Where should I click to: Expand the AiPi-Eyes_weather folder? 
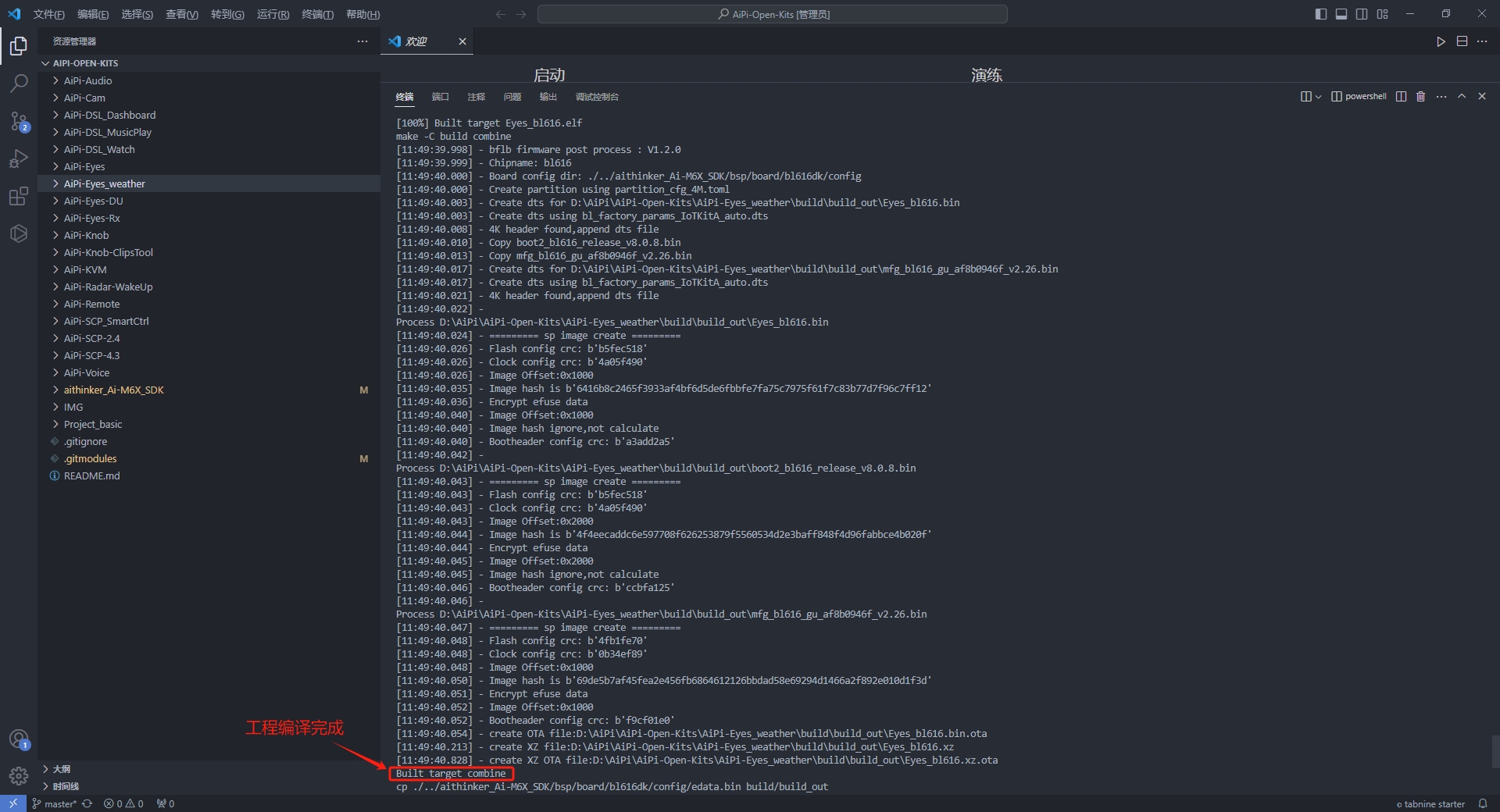pos(209,183)
